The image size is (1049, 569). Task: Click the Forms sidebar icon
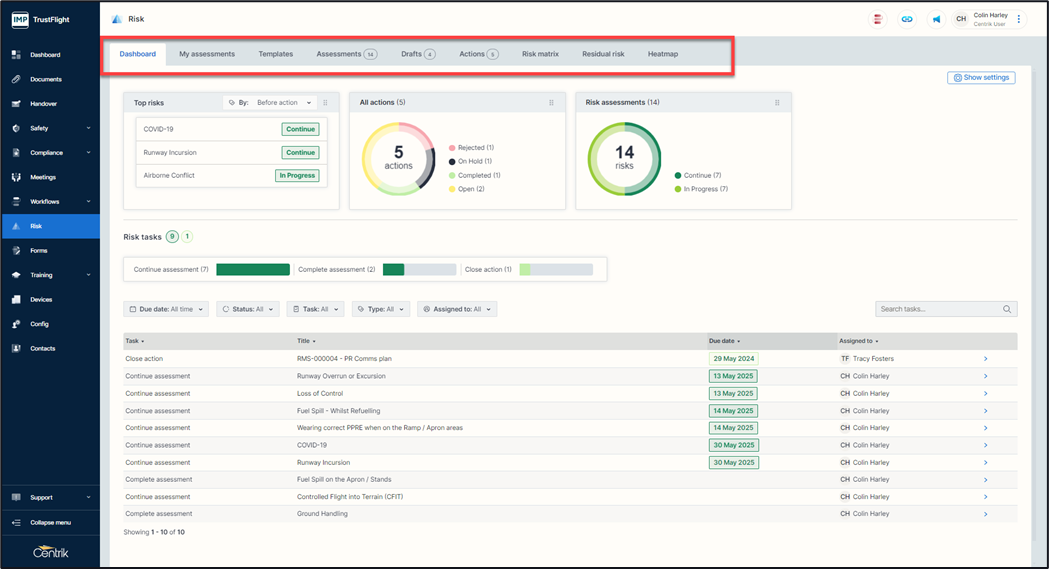pyautogui.click(x=16, y=250)
